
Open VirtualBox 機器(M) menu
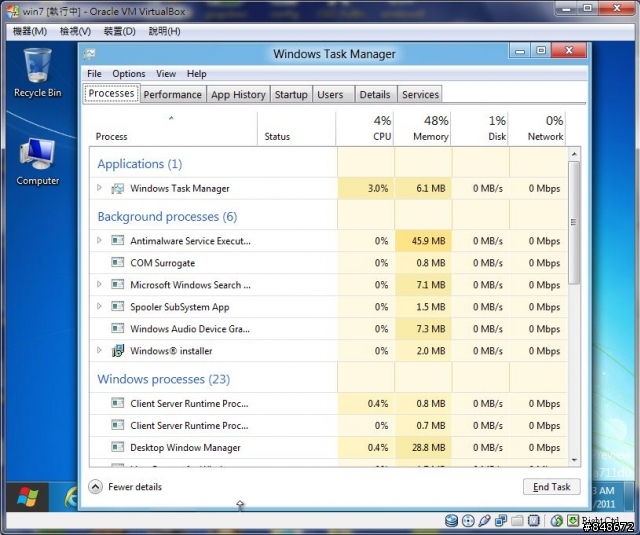(29, 31)
